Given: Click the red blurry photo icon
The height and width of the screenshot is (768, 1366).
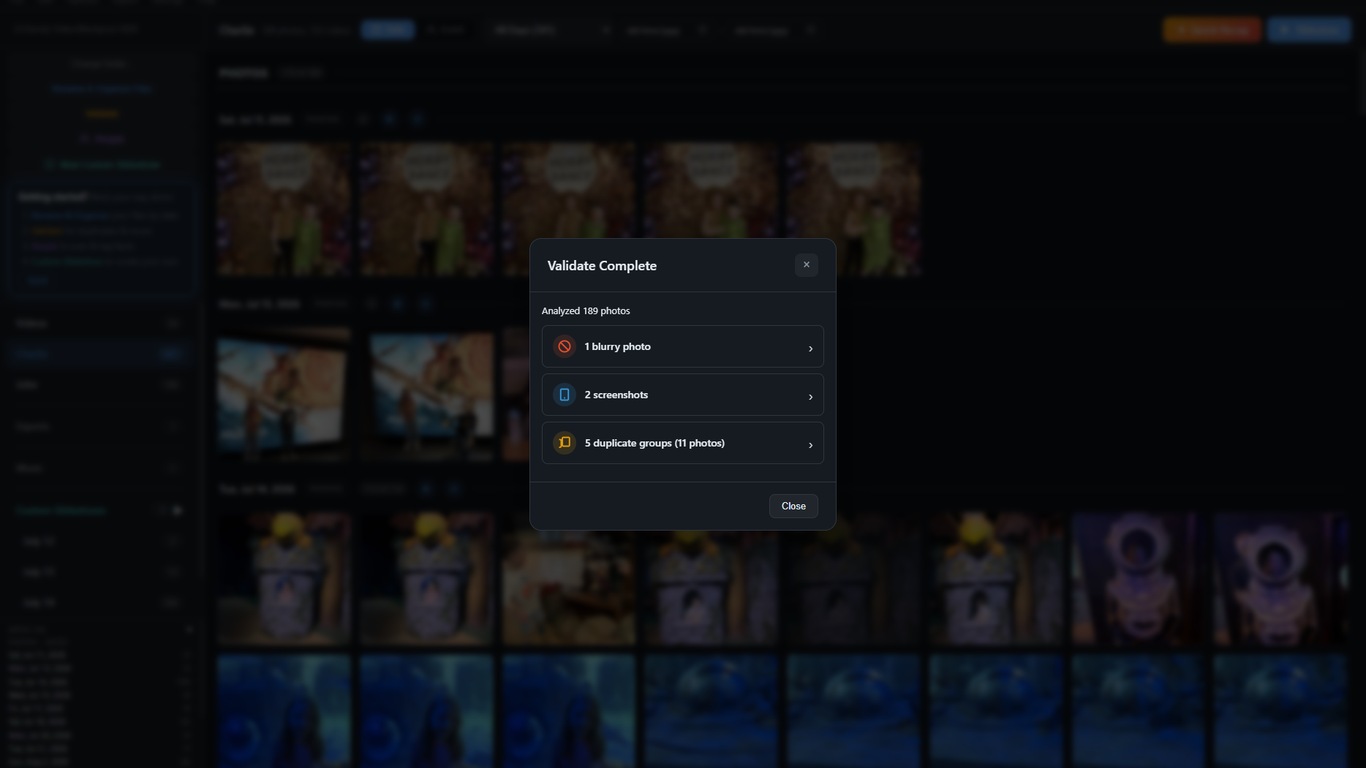Looking at the screenshot, I should (x=564, y=346).
